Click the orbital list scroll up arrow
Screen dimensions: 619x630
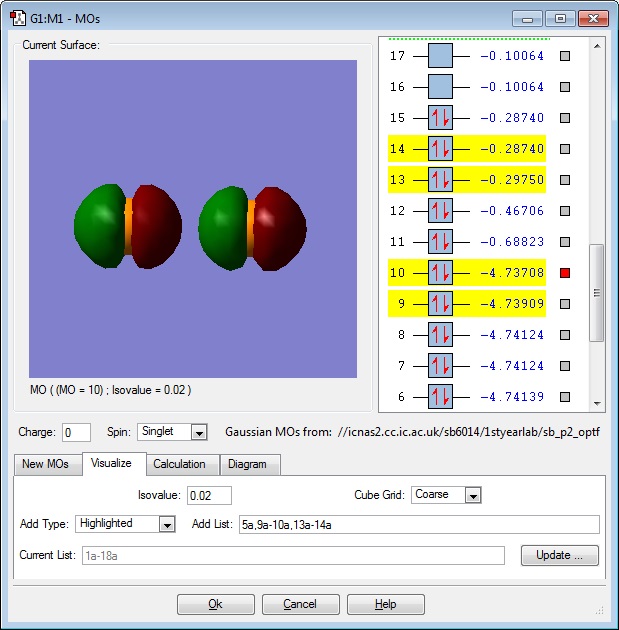[x=597, y=47]
